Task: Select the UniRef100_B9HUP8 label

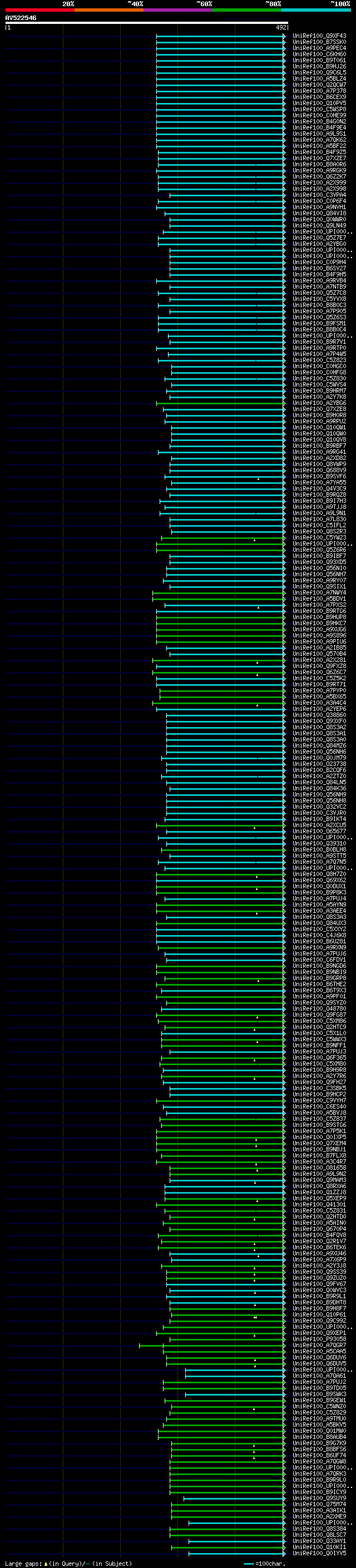Action: tap(319, 617)
